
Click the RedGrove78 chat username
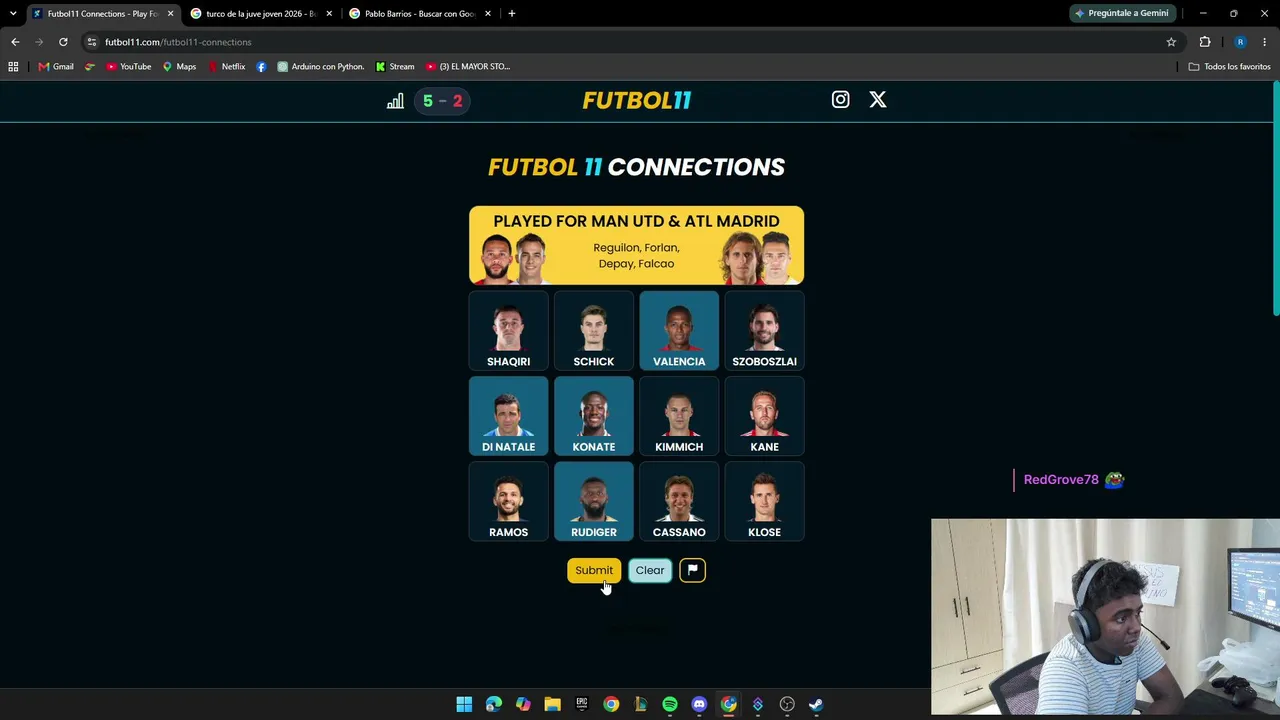1061,480
